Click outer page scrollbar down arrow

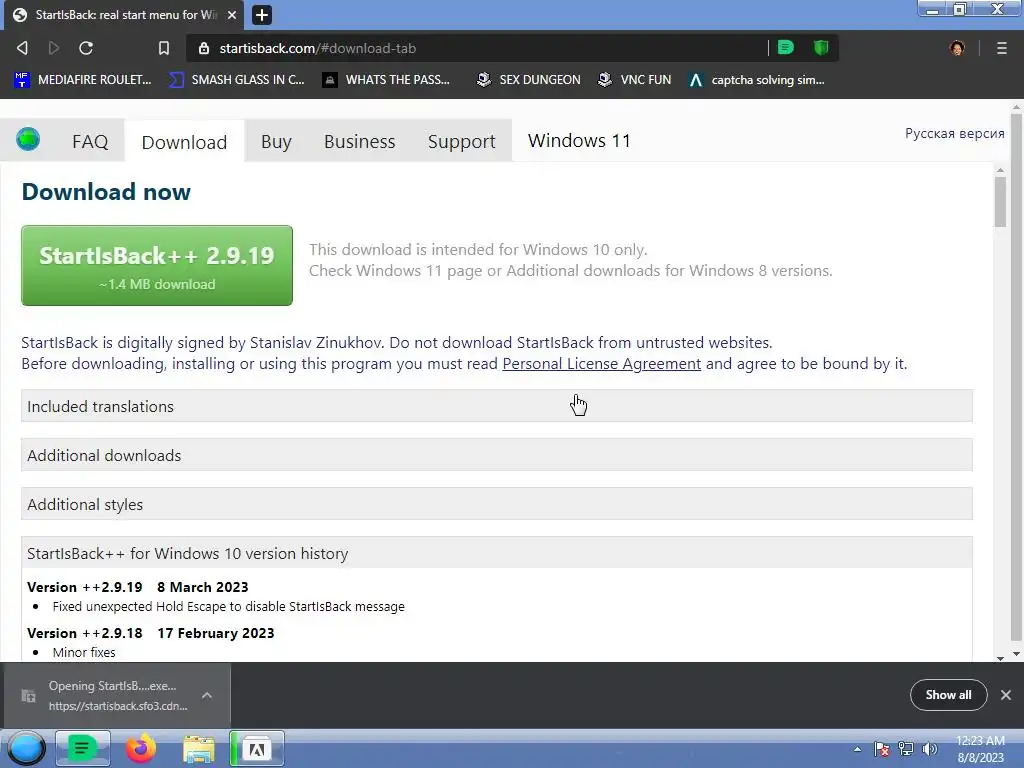(x=1016, y=653)
